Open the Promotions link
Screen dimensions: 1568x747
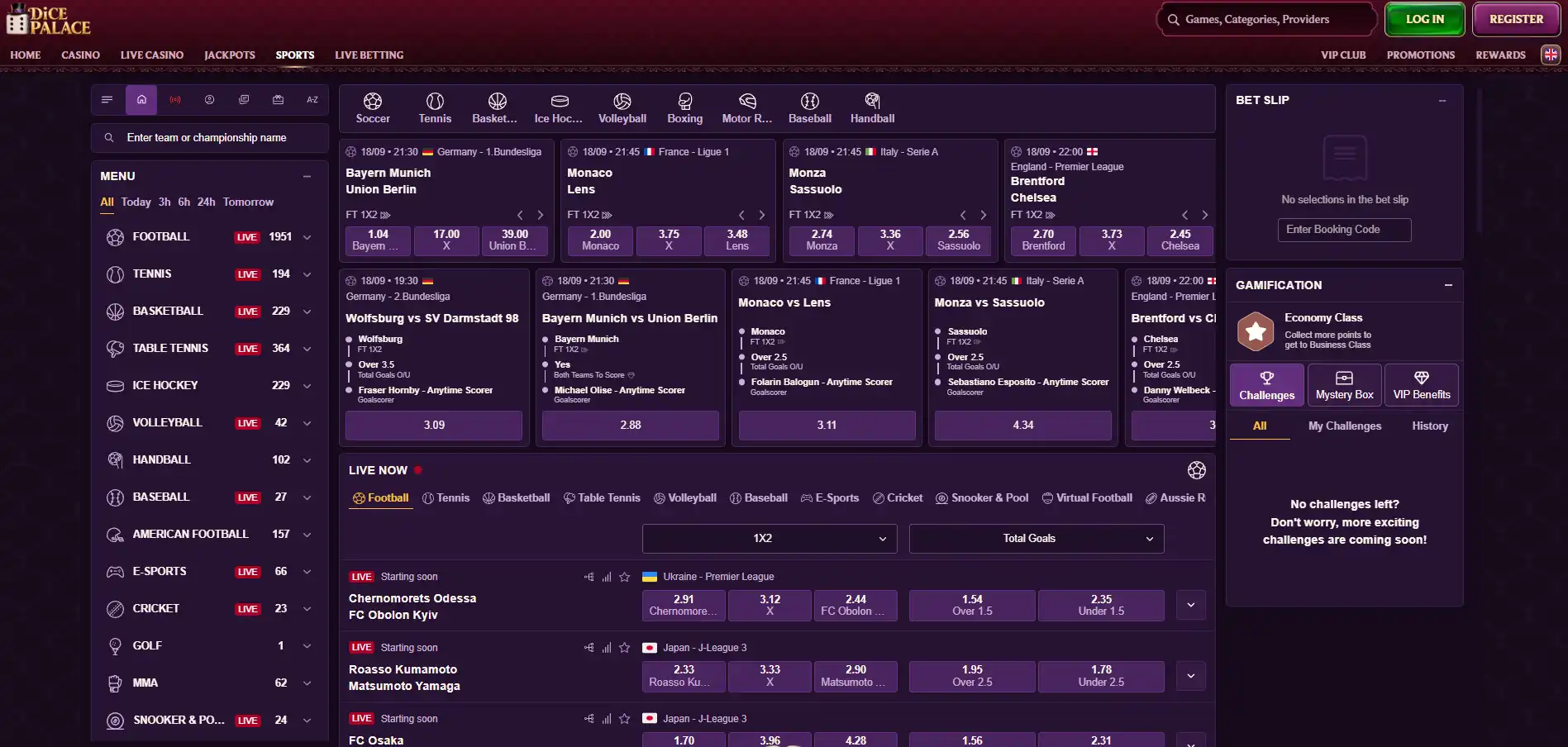(x=1421, y=55)
